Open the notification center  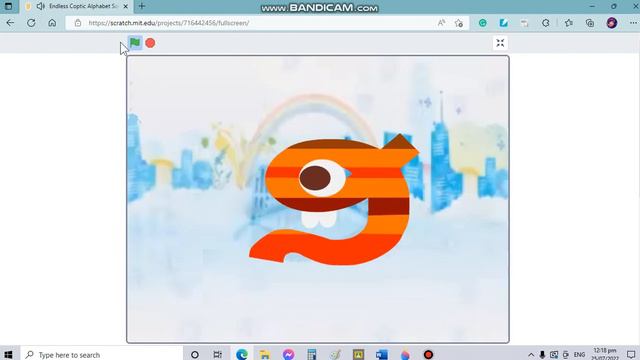(x=631, y=355)
